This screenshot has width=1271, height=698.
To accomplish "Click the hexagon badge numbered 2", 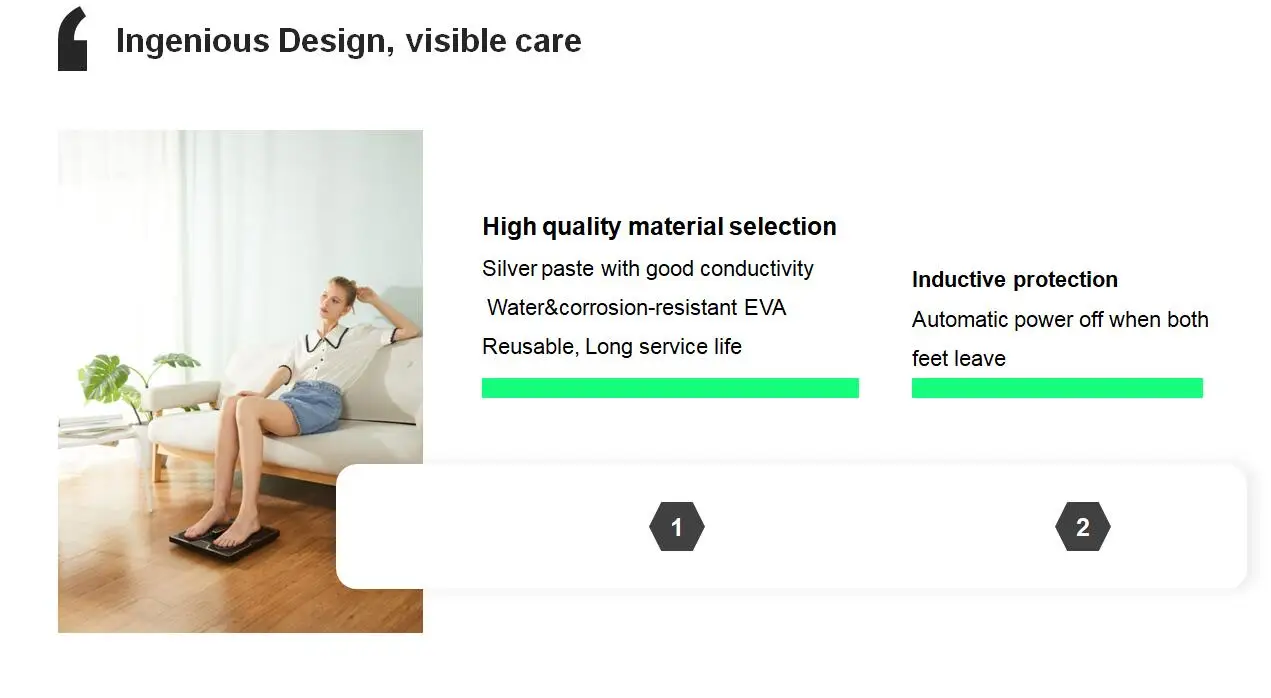I will [1083, 527].
